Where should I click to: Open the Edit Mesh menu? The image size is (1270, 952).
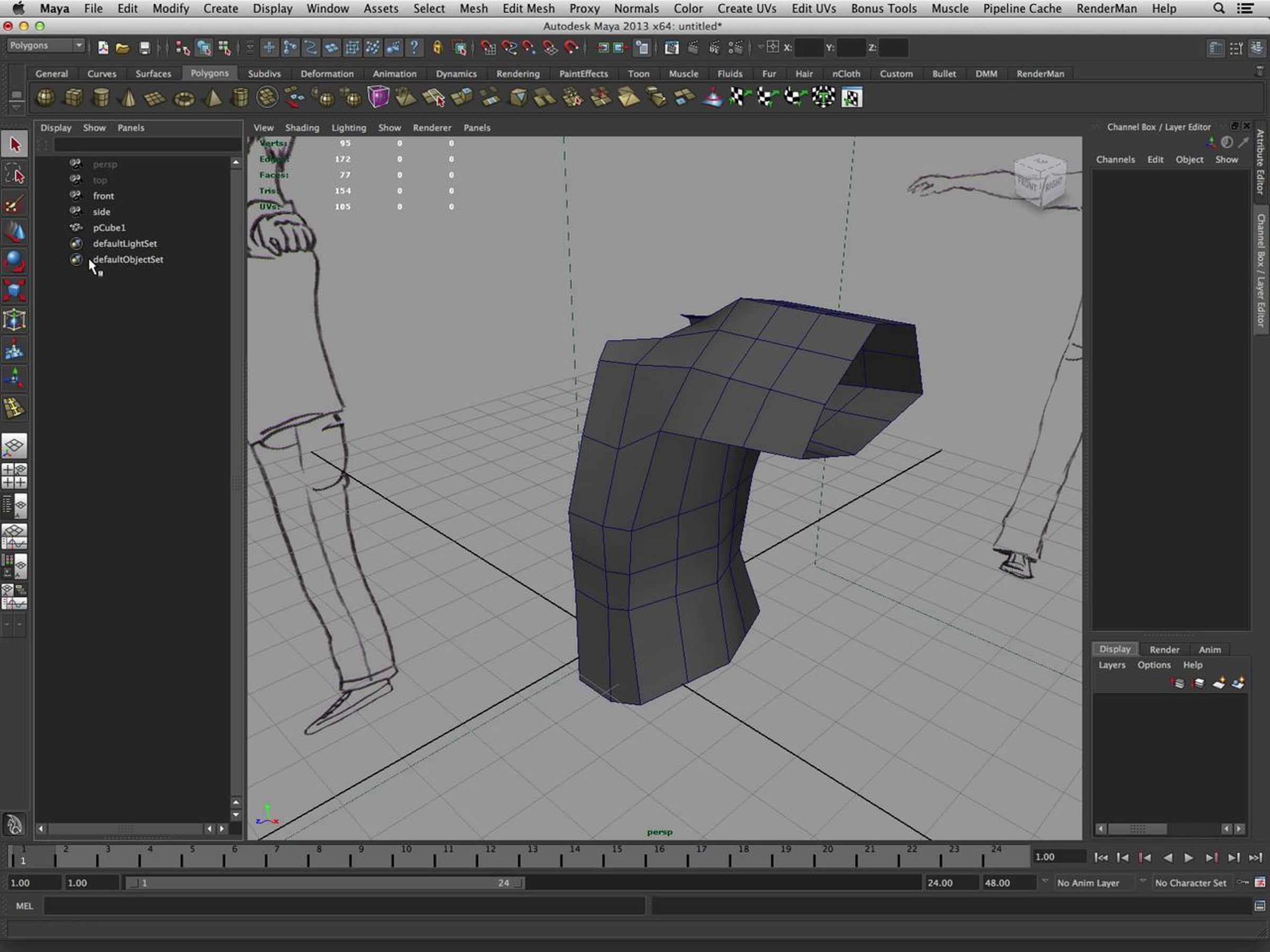point(528,8)
